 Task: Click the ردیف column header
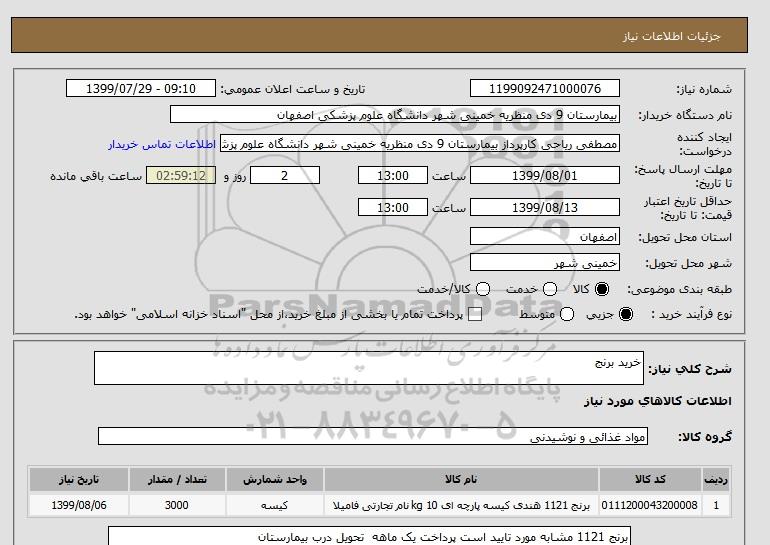pyautogui.click(x=716, y=480)
